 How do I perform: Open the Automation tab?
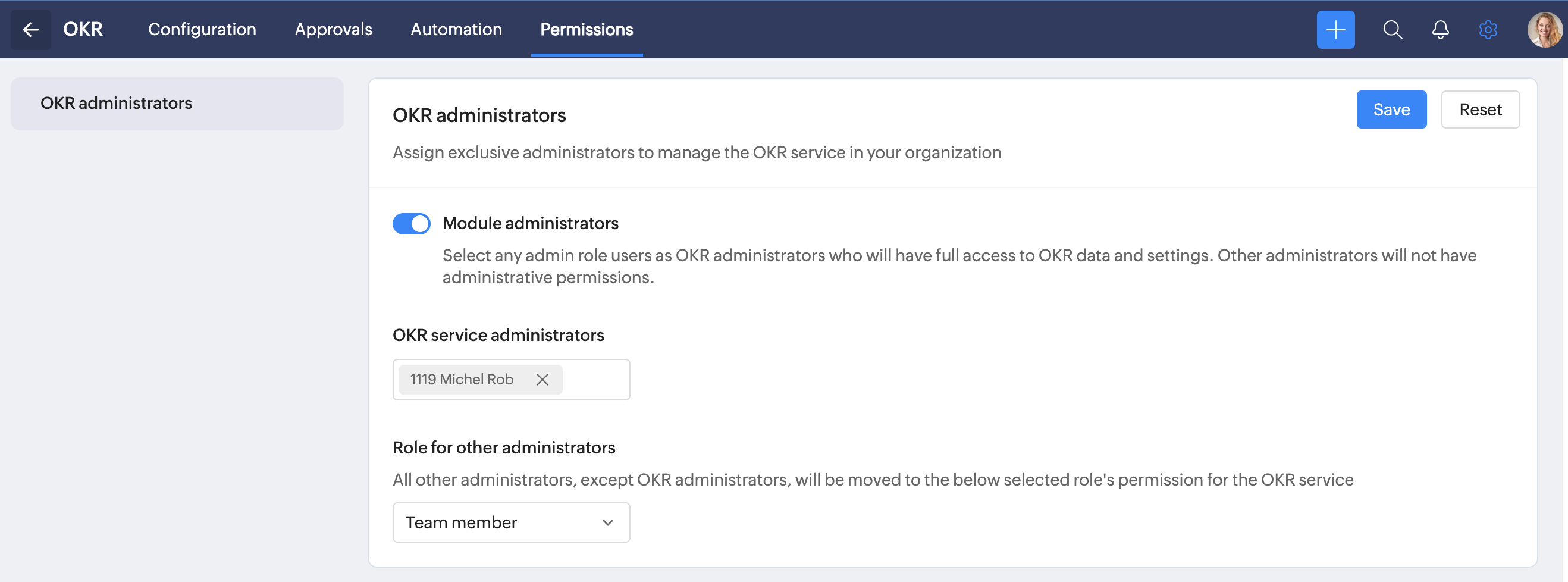click(456, 29)
